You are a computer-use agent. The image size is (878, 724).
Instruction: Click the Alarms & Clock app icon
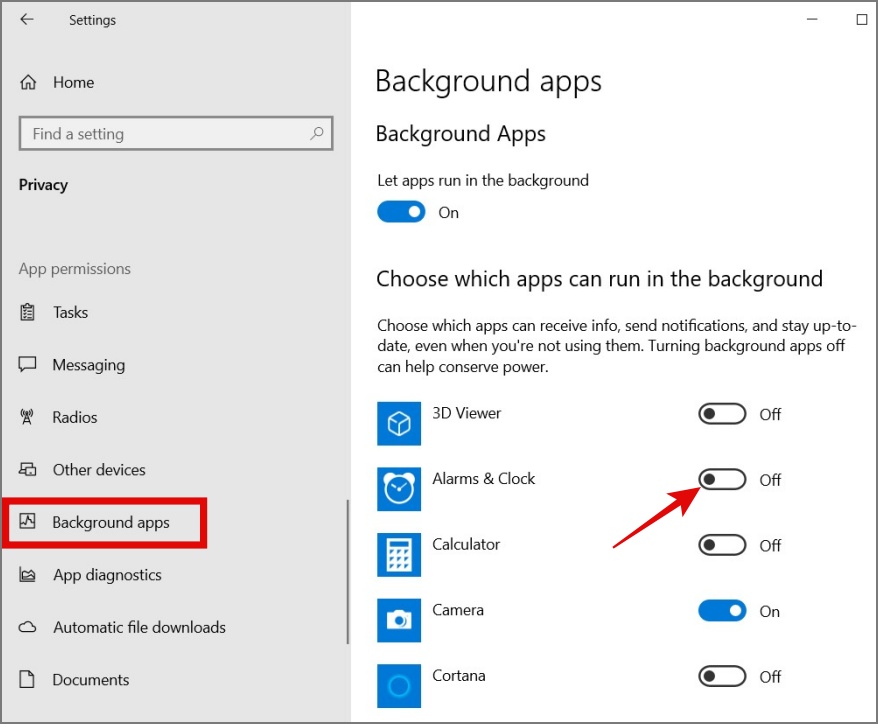399,489
